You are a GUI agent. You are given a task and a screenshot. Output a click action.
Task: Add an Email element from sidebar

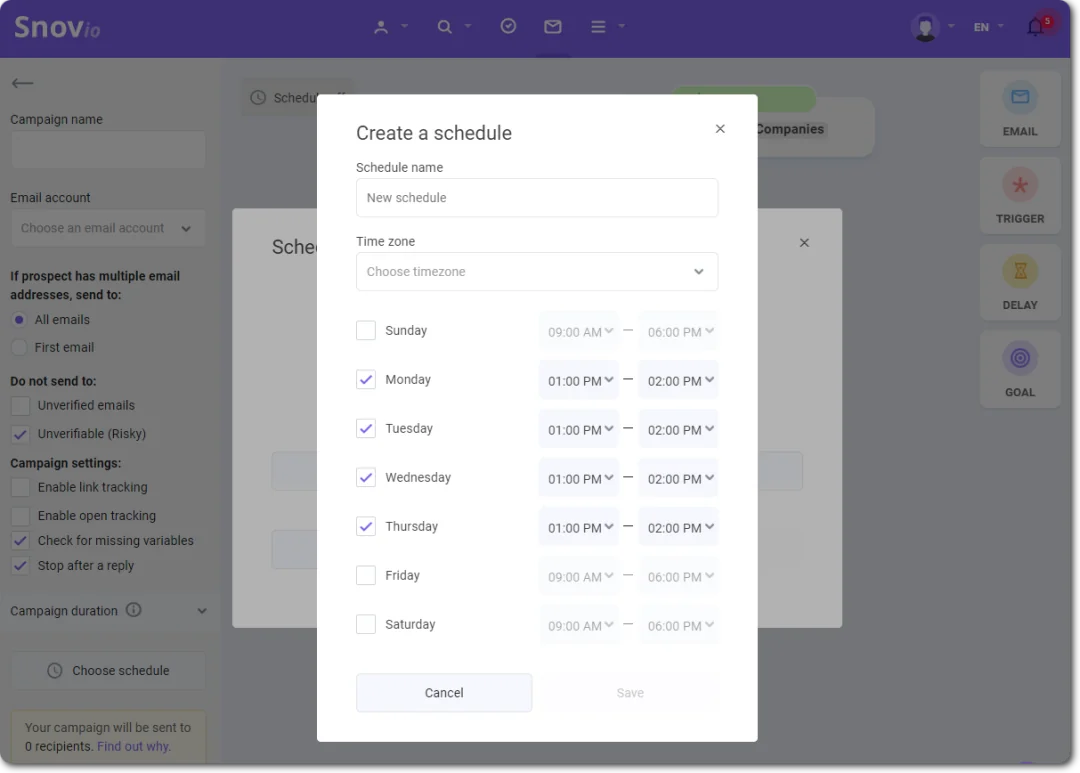[1019, 109]
